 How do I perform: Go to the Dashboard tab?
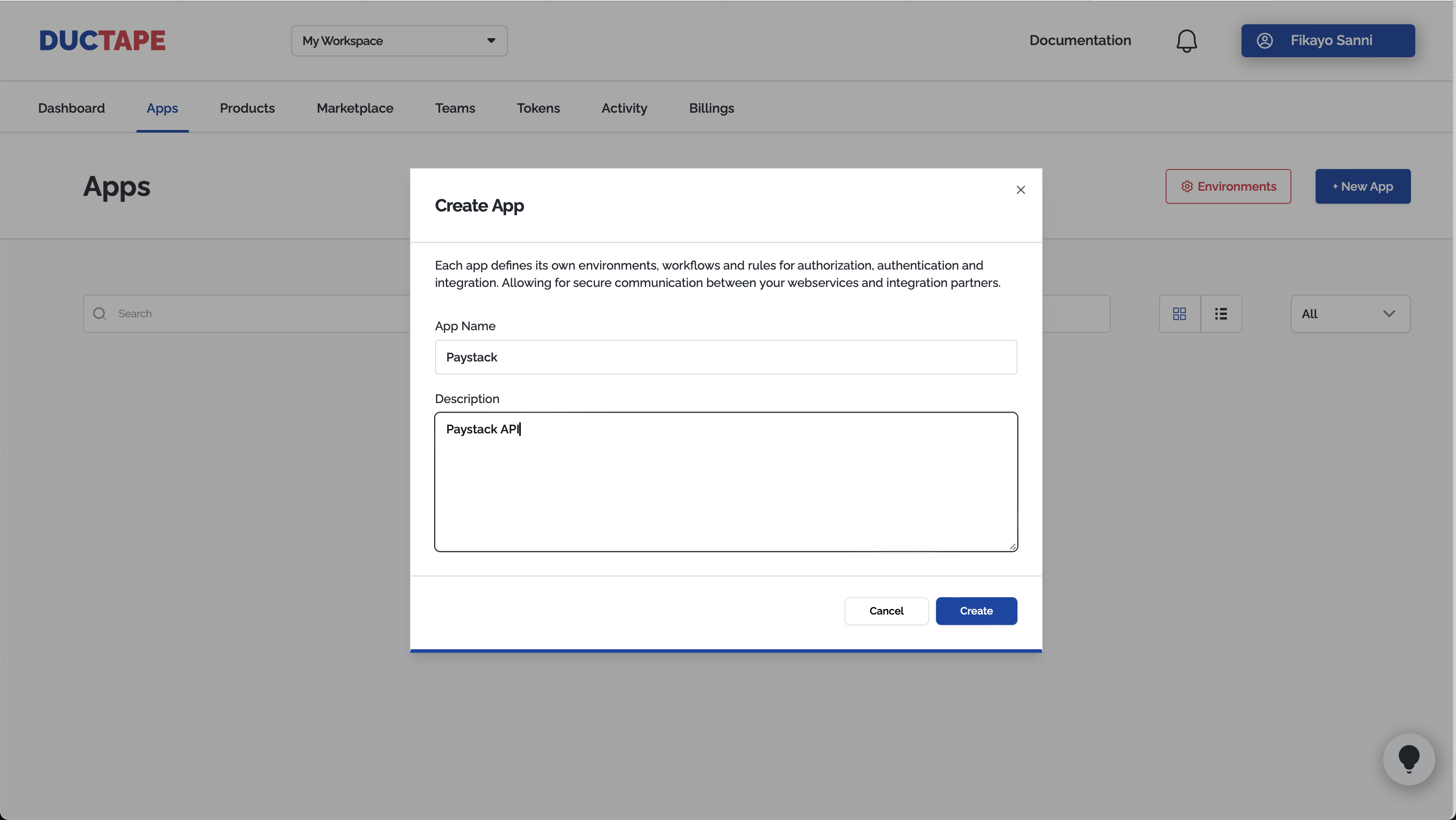[71, 108]
